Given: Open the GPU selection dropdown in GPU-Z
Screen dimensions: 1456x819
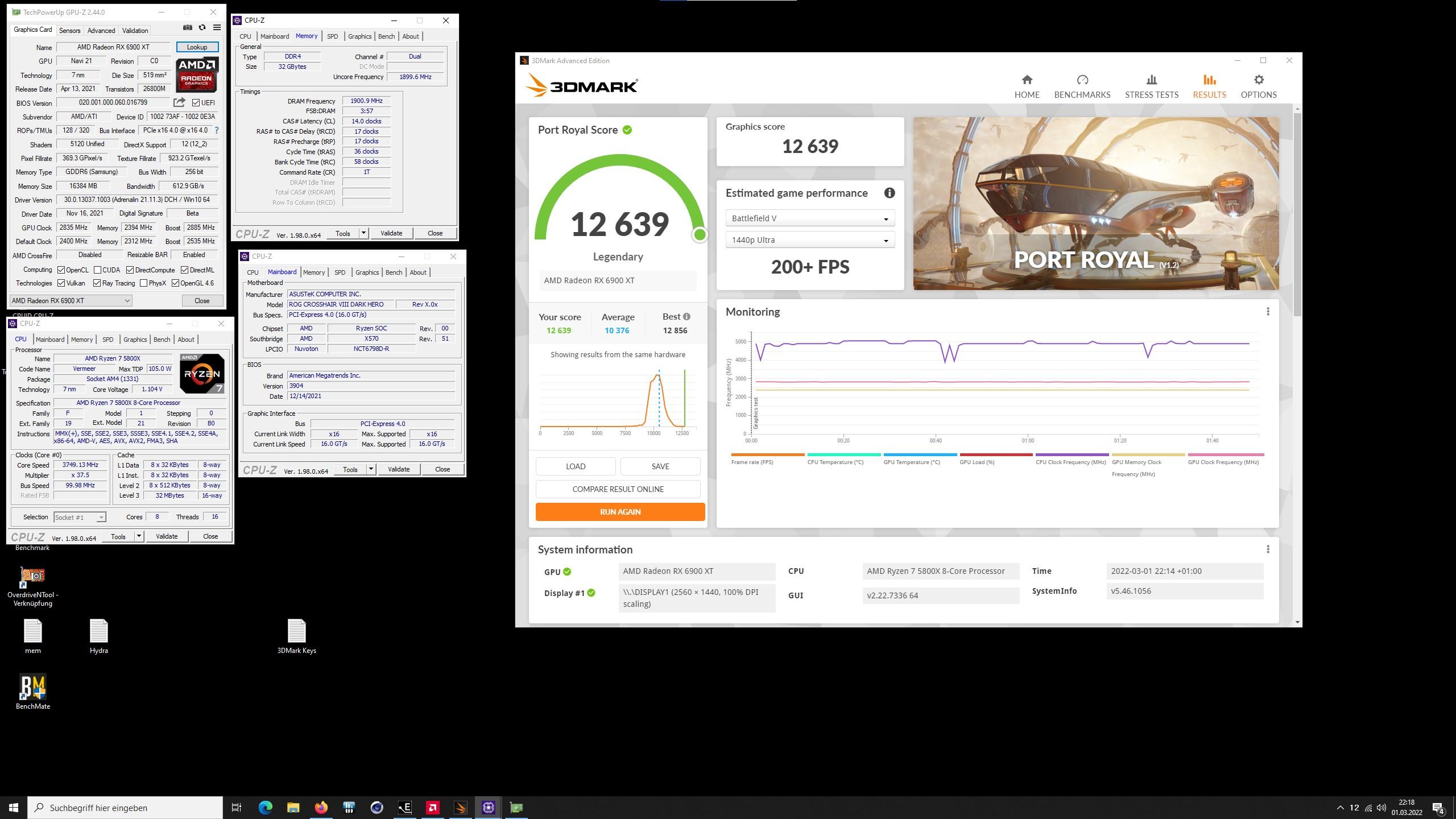Looking at the screenshot, I should pyautogui.click(x=71, y=301).
